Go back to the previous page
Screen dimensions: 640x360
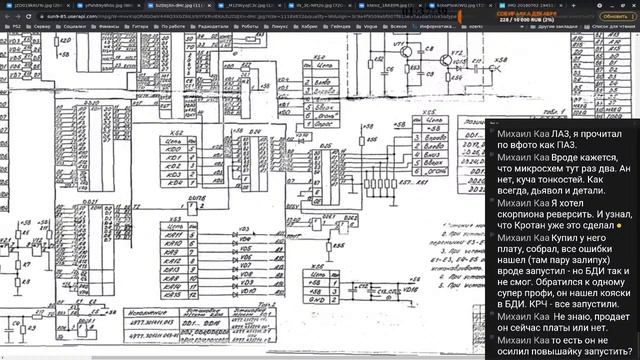pyautogui.click(x=7, y=17)
